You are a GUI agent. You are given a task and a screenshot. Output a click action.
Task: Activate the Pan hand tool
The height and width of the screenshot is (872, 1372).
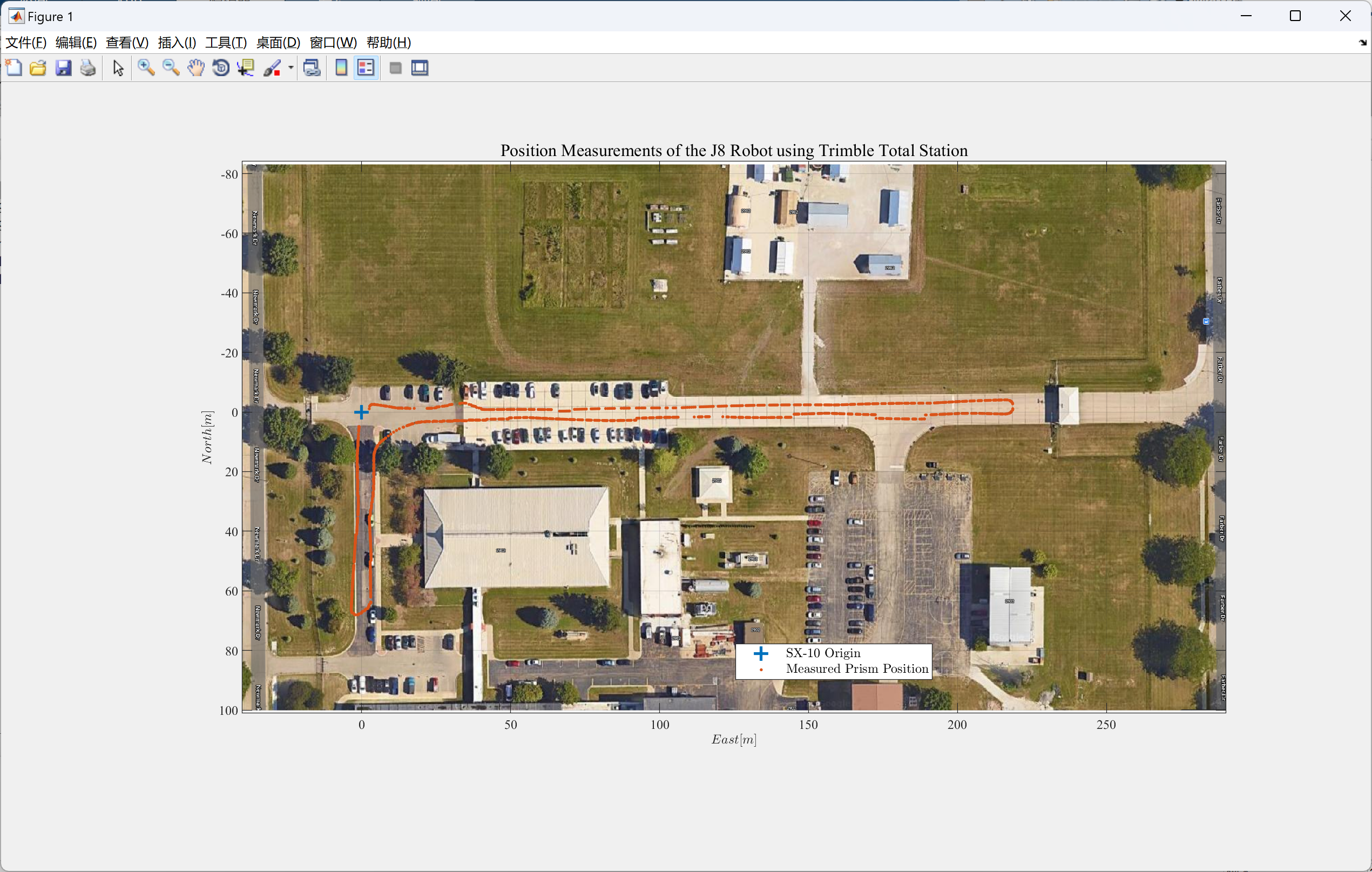(196, 69)
